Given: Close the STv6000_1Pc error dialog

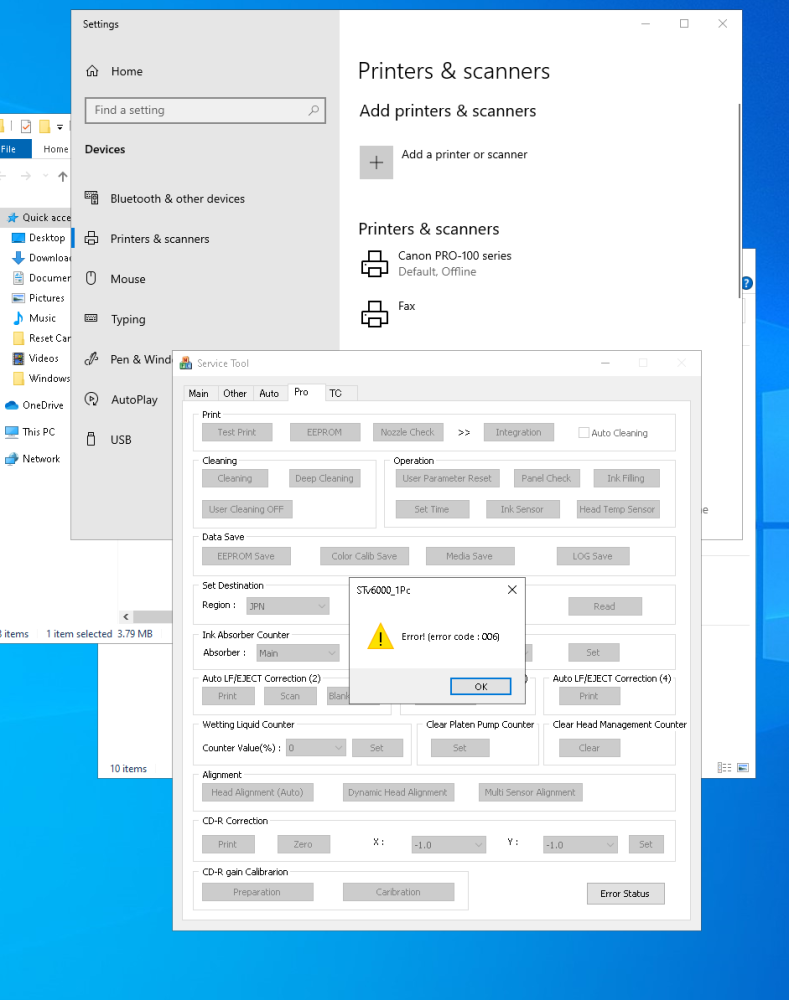Looking at the screenshot, I should tap(512, 590).
